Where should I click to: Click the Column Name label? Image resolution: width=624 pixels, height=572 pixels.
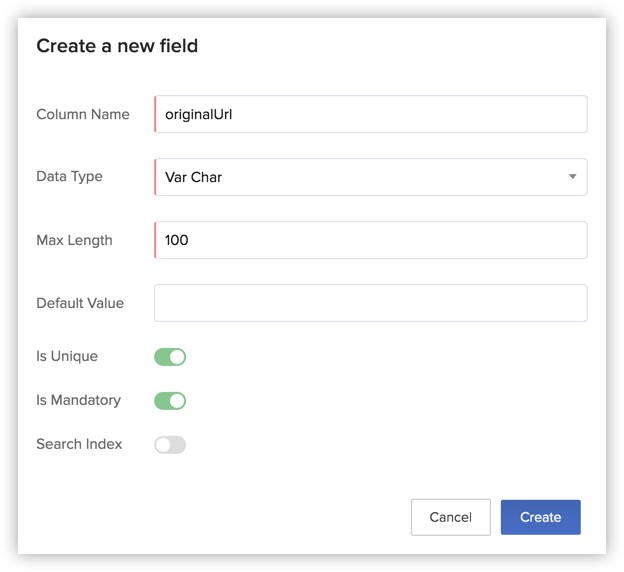[x=83, y=114]
